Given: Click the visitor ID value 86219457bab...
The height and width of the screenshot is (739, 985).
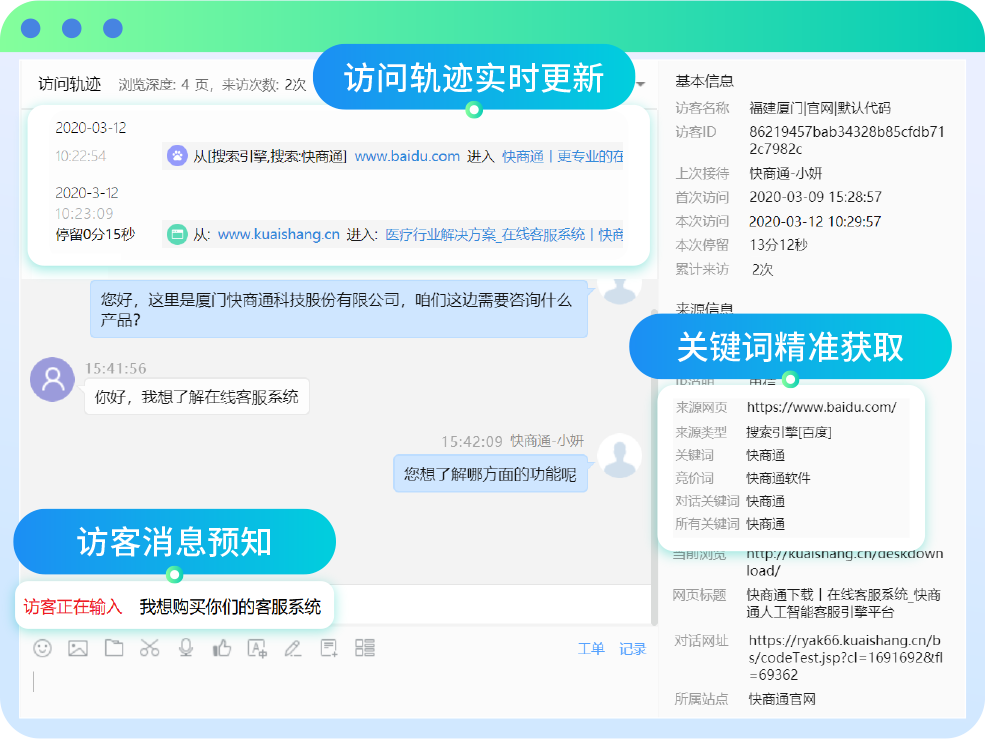Looking at the screenshot, I should point(847,140).
